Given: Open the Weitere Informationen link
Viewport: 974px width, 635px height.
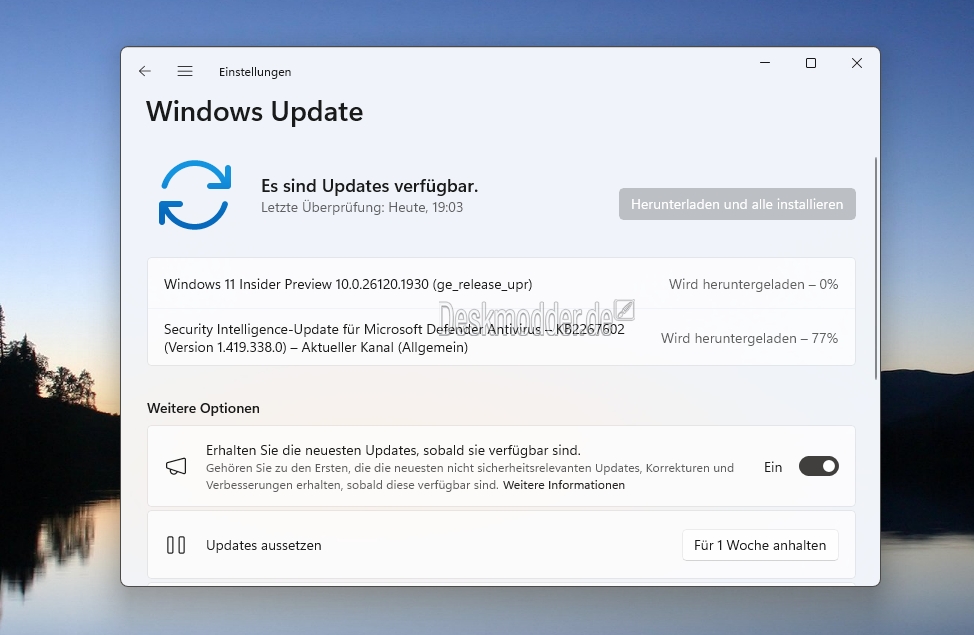Looking at the screenshot, I should [563, 485].
